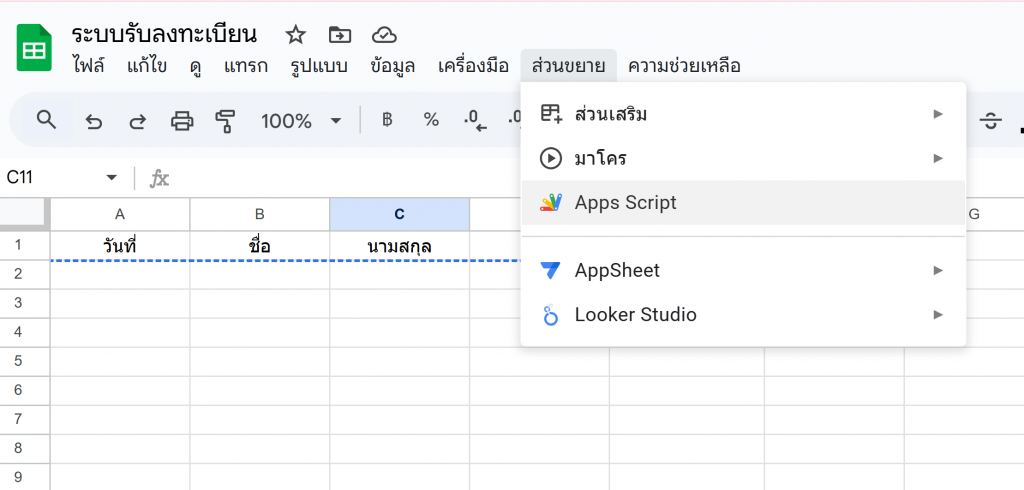Select row 1 header
The width and height of the screenshot is (1024, 490).
25,246
